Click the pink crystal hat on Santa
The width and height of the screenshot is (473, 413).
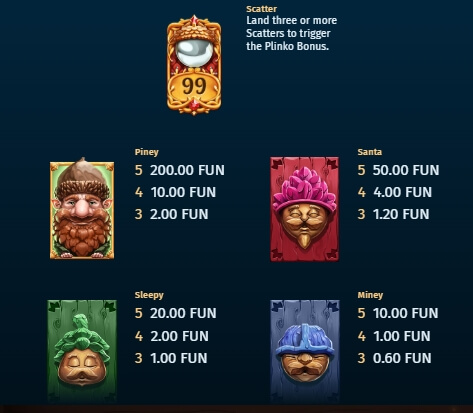304,189
